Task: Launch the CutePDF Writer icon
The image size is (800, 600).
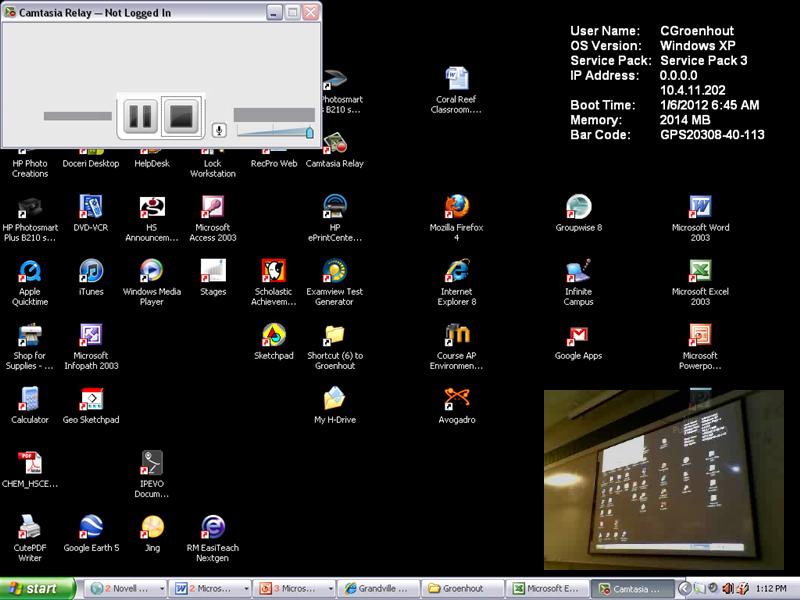Action: [30, 539]
